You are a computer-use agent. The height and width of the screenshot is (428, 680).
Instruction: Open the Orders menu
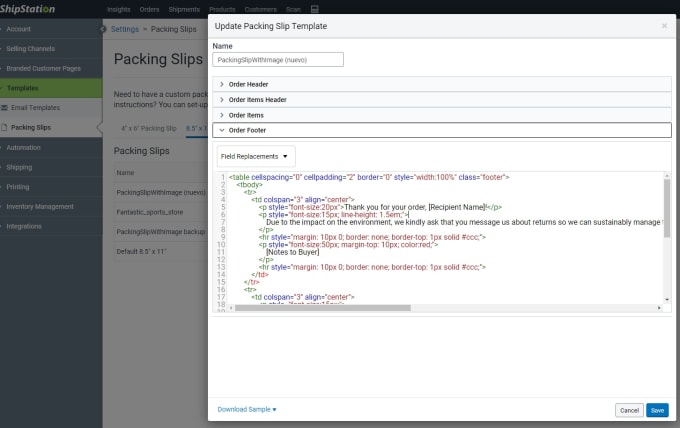click(x=149, y=9)
